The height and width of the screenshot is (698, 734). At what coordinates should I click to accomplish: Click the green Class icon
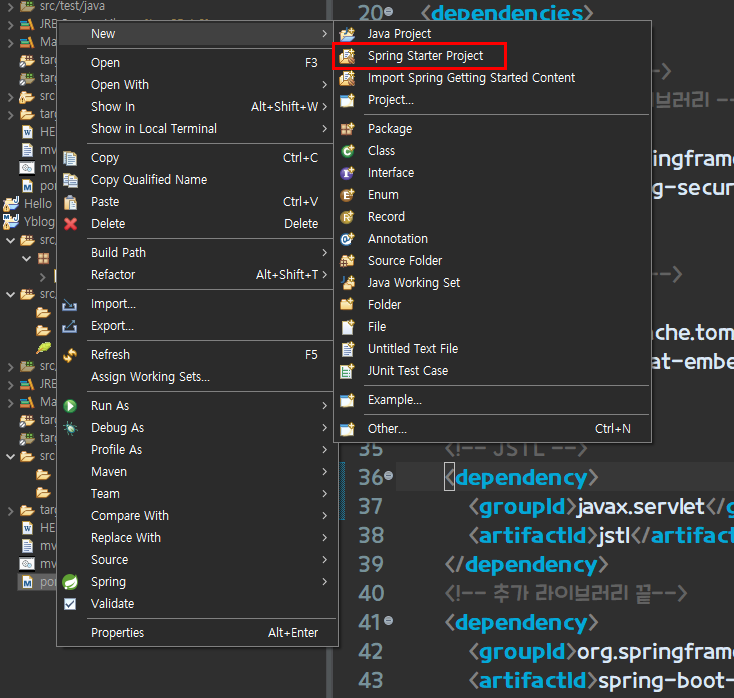pyautogui.click(x=347, y=151)
